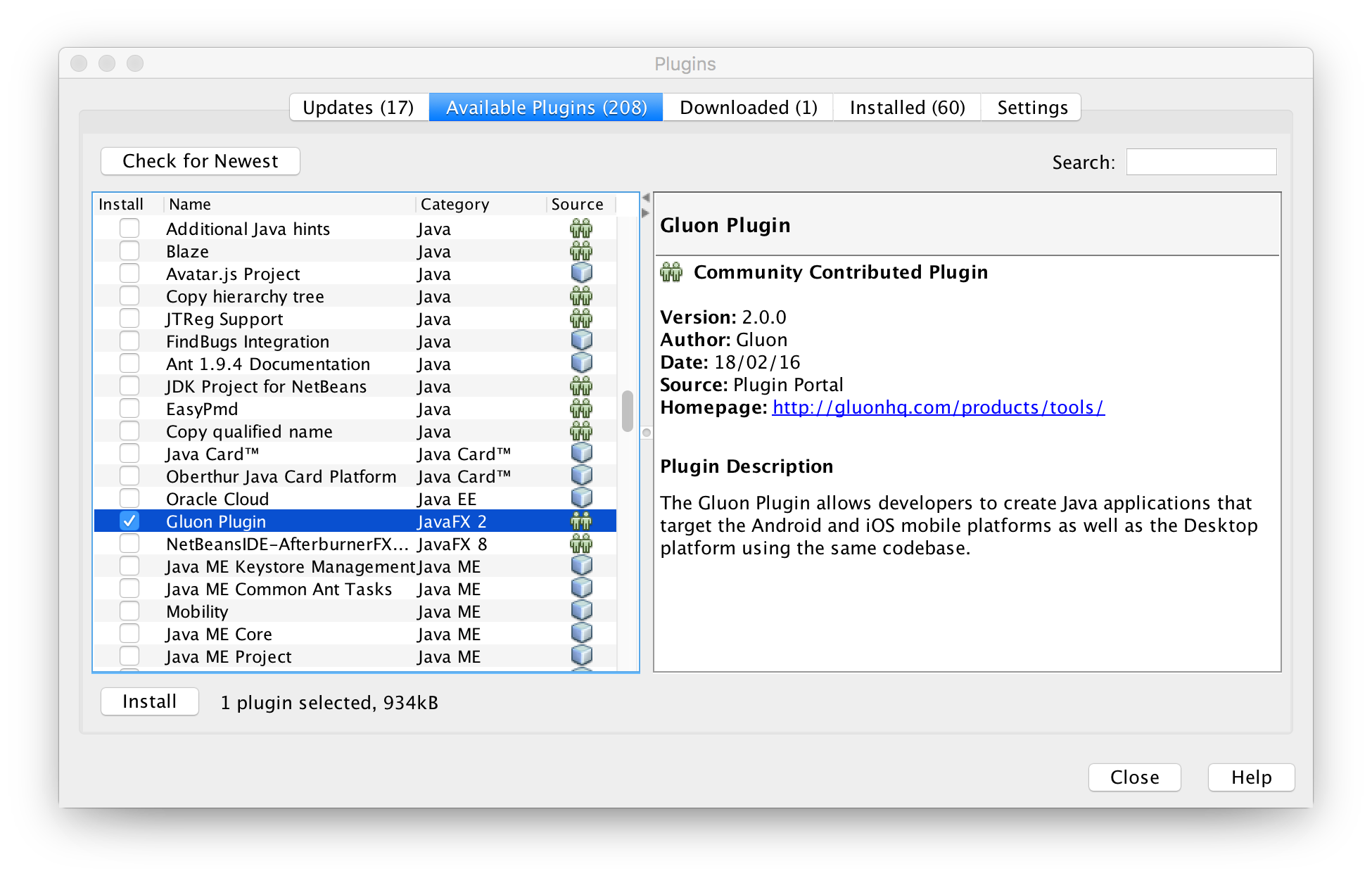1372x878 pixels.
Task: Click the community icon in the EasyPmd row
Action: 581,409
